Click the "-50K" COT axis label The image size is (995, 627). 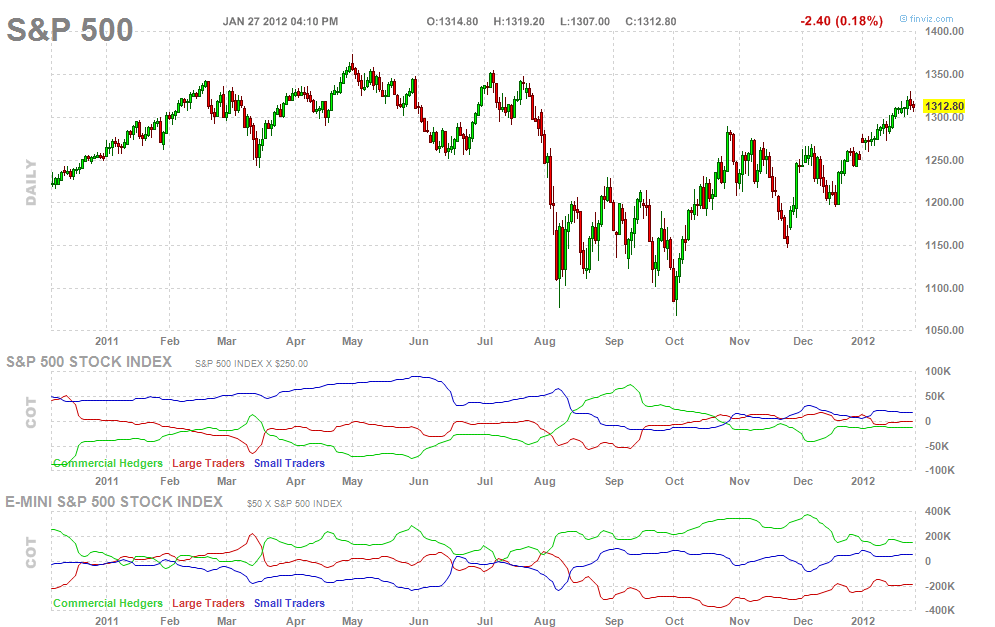[936, 446]
